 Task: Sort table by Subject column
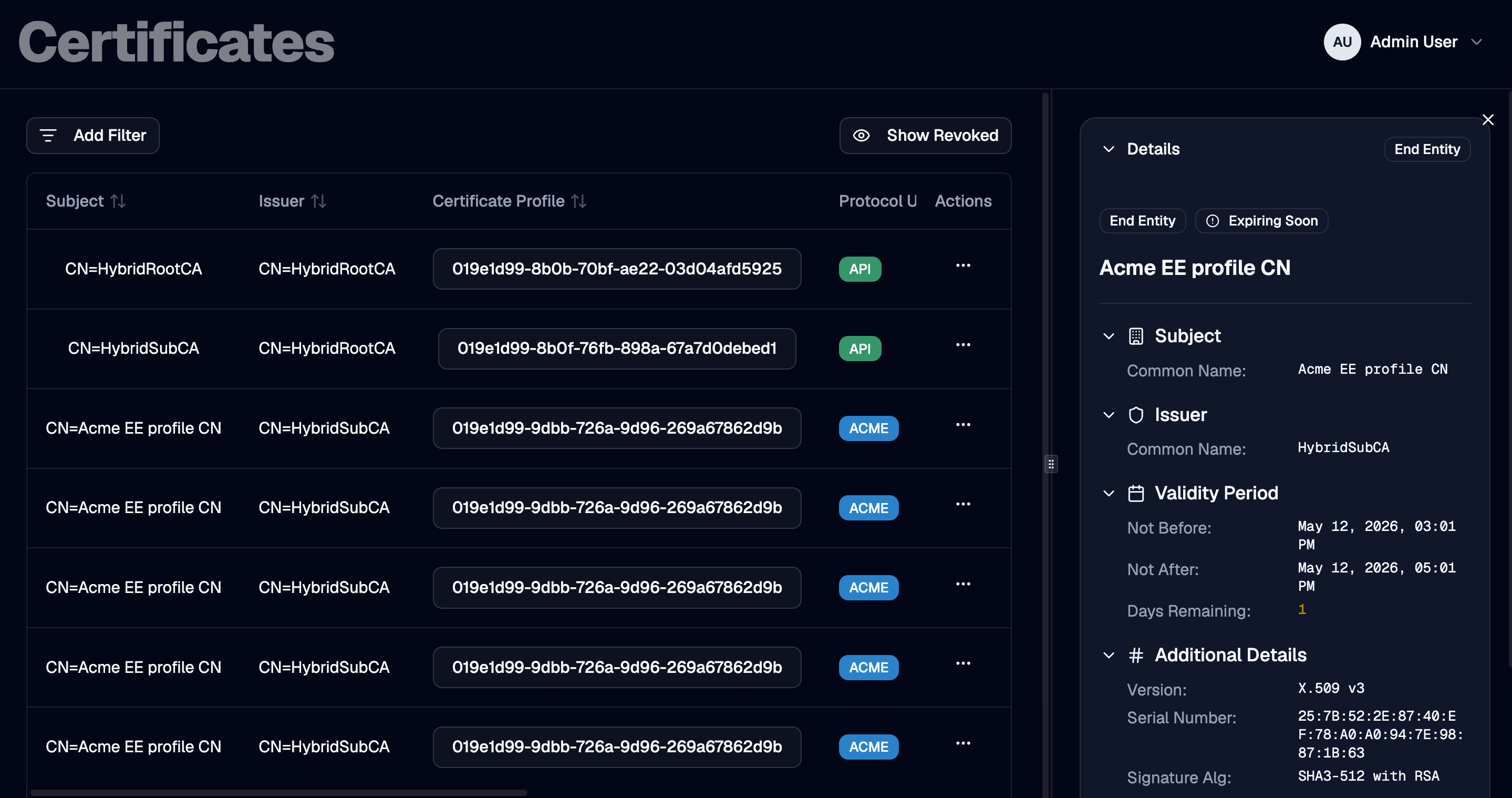pyautogui.click(x=118, y=201)
